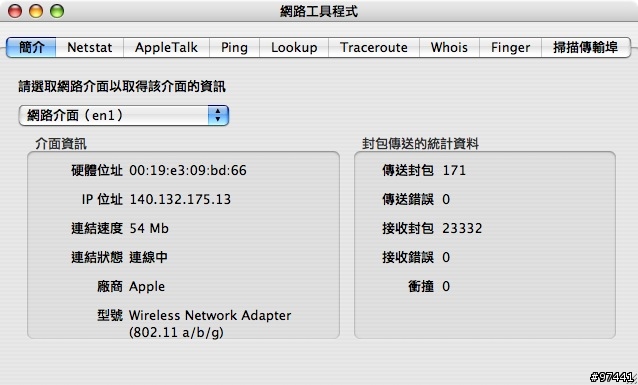
Task: Zoom window with green button
Action: coord(57,11)
